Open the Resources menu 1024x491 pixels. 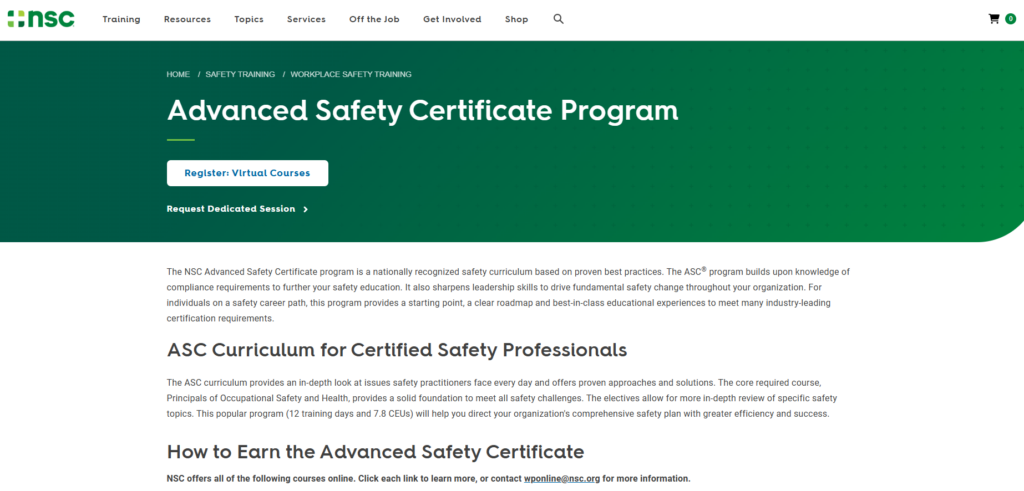187,20
